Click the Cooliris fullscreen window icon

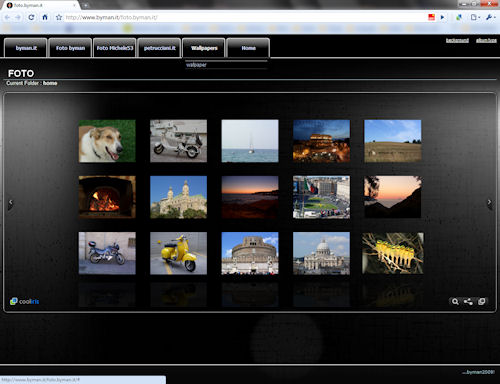pos(482,302)
